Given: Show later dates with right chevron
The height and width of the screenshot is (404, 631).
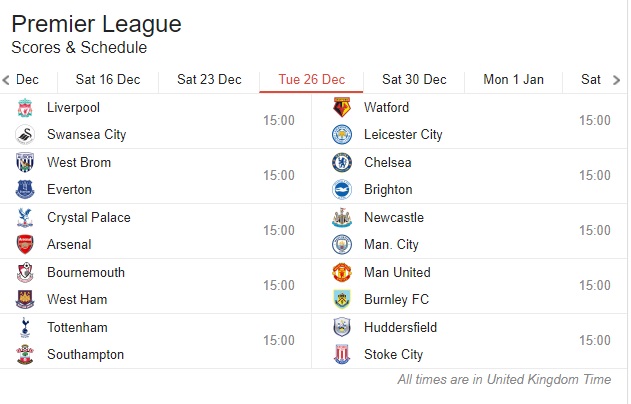Looking at the screenshot, I should point(617,80).
